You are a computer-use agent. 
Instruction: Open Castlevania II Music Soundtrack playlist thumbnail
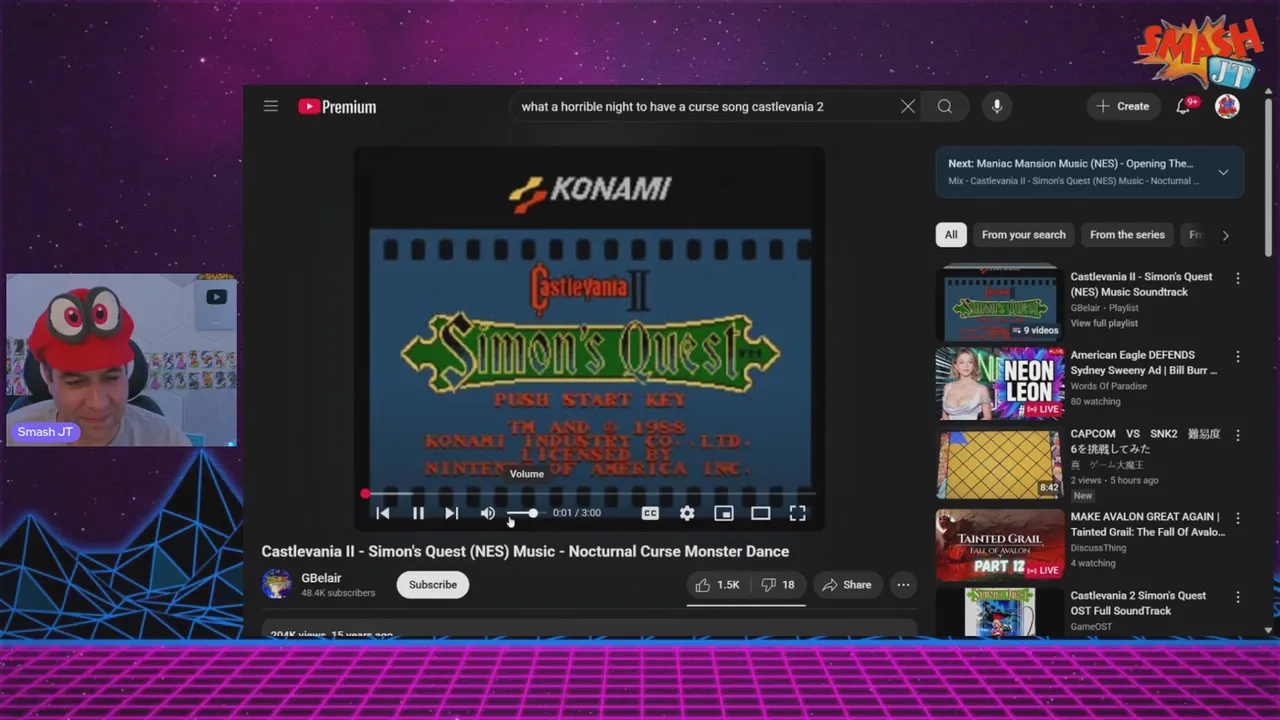(x=1000, y=302)
